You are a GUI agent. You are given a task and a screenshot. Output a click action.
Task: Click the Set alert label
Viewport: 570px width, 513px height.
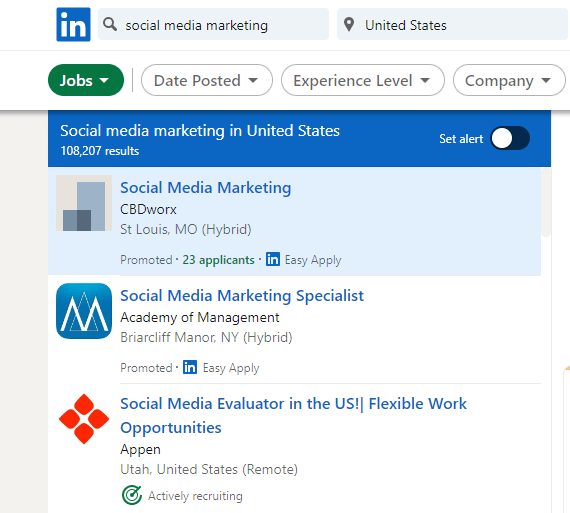[x=461, y=139]
